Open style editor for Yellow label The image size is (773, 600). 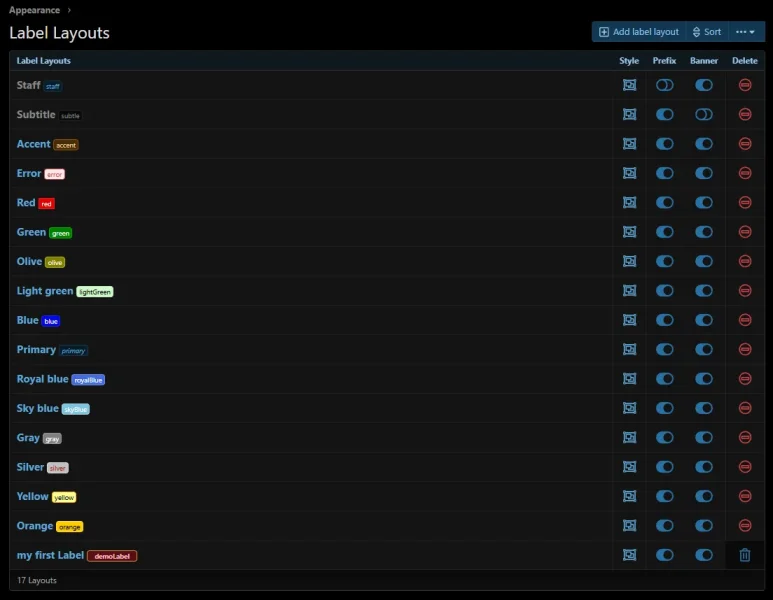629,496
